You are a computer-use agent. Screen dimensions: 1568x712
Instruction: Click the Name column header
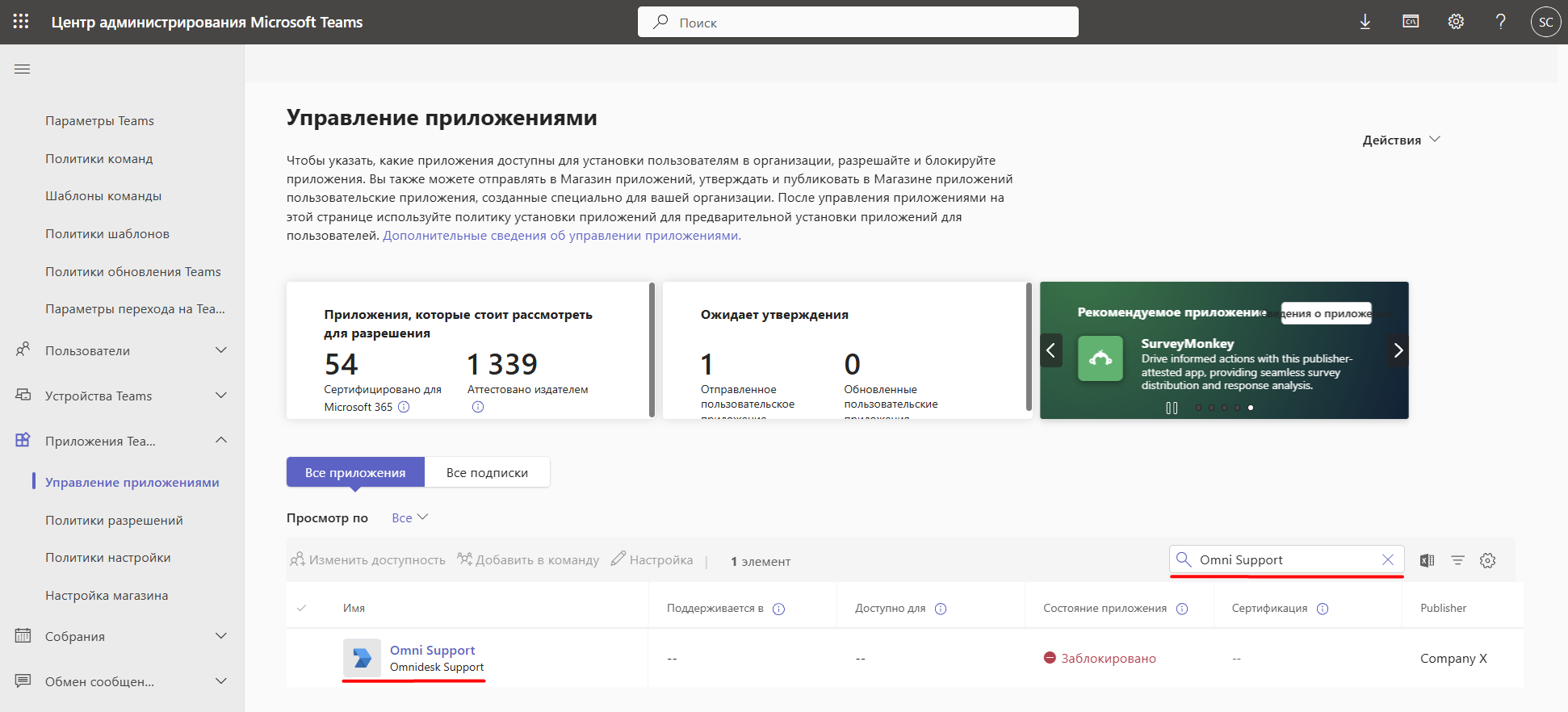point(354,608)
